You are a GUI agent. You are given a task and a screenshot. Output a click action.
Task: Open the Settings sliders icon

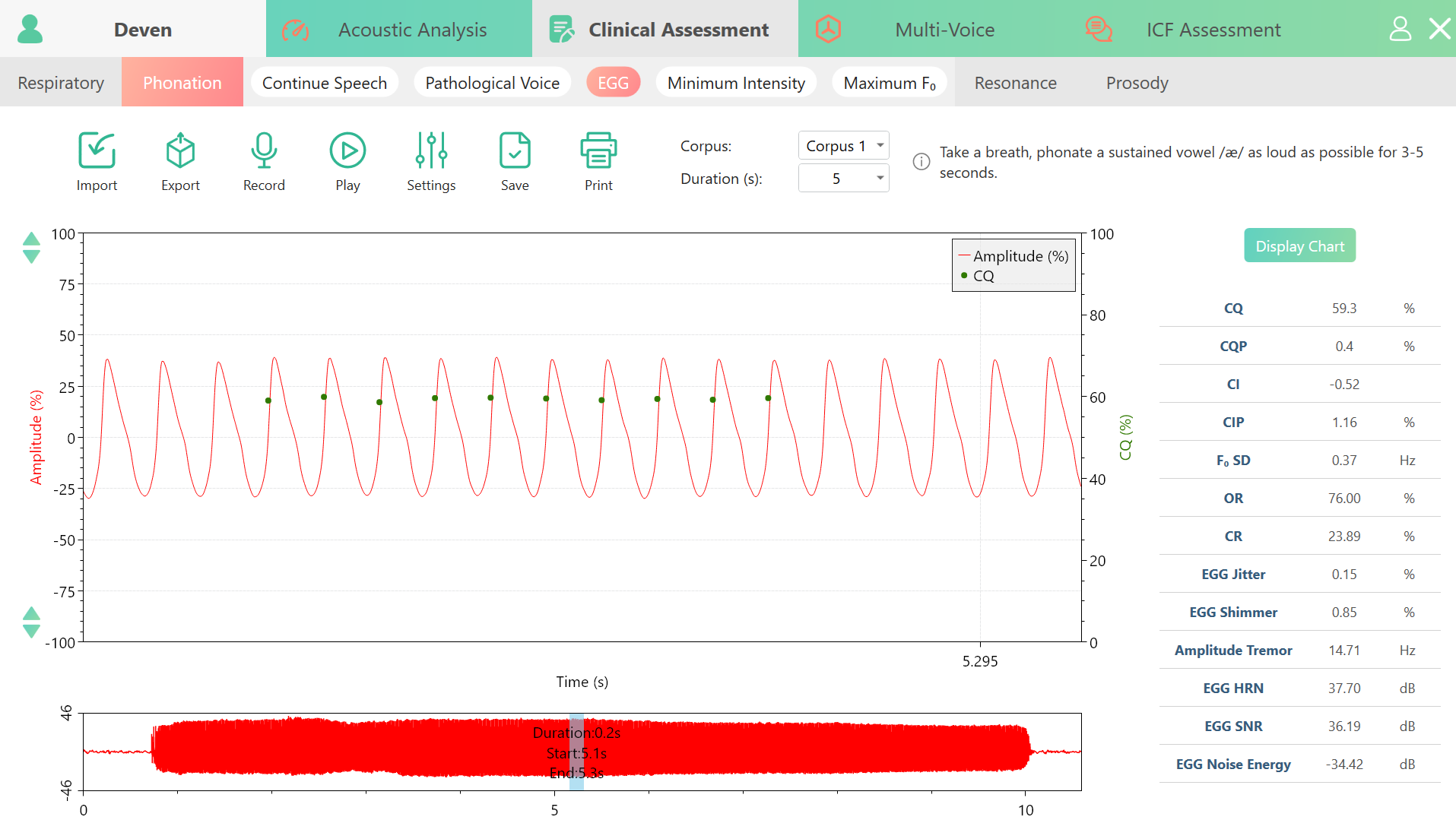[431, 150]
